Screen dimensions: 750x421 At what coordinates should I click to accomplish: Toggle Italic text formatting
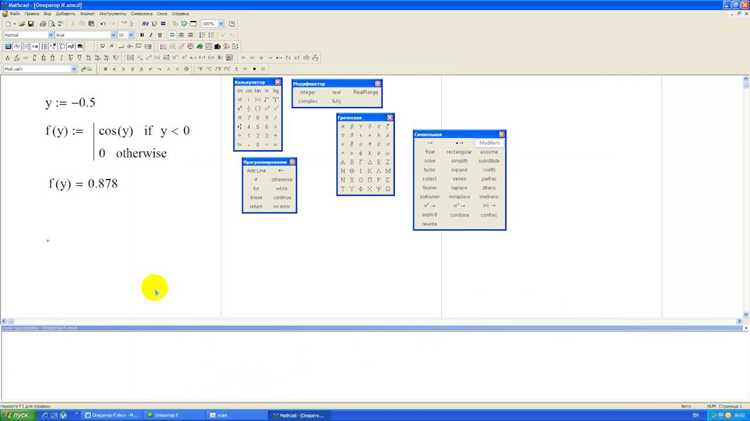(151, 35)
